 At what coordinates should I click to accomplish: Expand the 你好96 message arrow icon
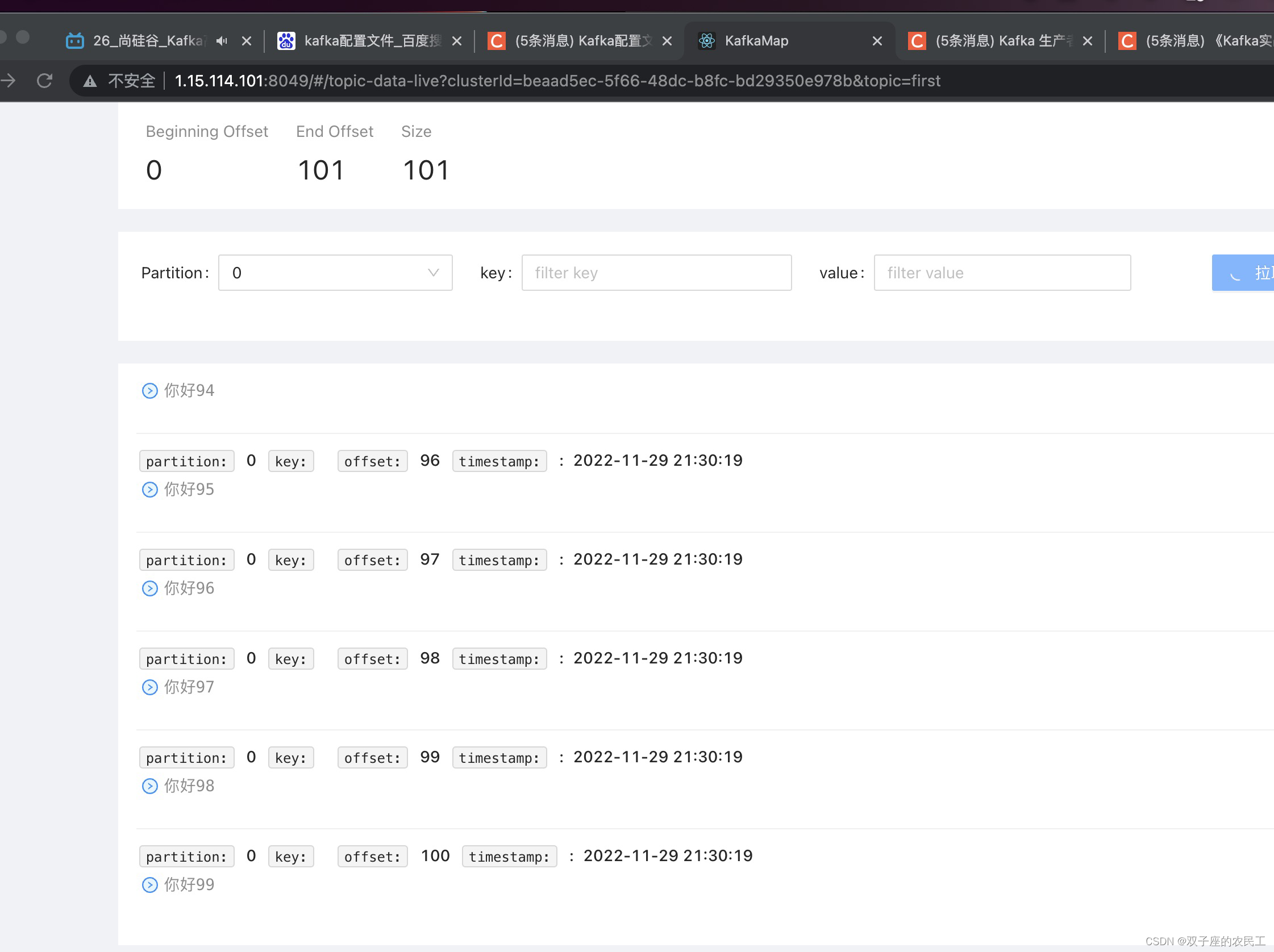(x=150, y=588)
